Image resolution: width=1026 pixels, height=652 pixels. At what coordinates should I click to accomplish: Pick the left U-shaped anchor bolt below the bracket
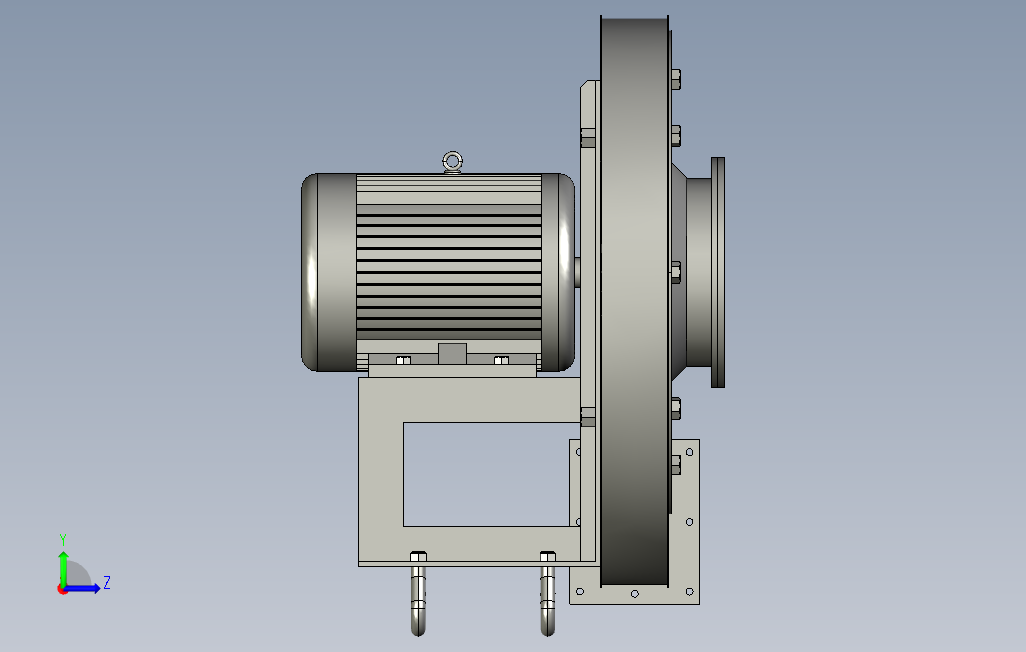(418, 594)
